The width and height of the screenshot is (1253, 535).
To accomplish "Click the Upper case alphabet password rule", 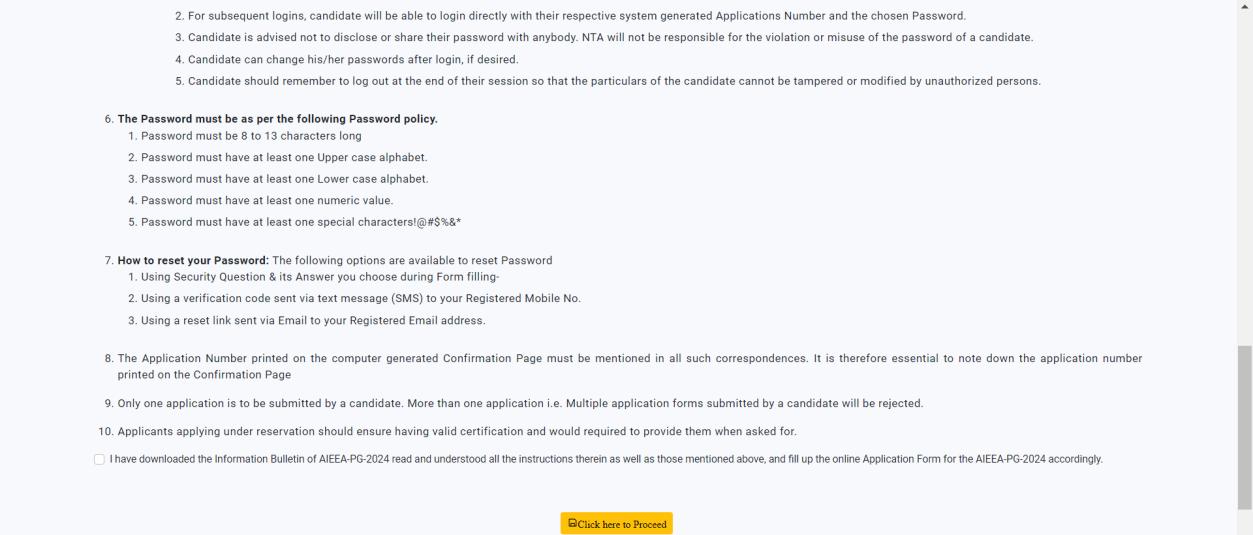I will (x=284, y=157).
